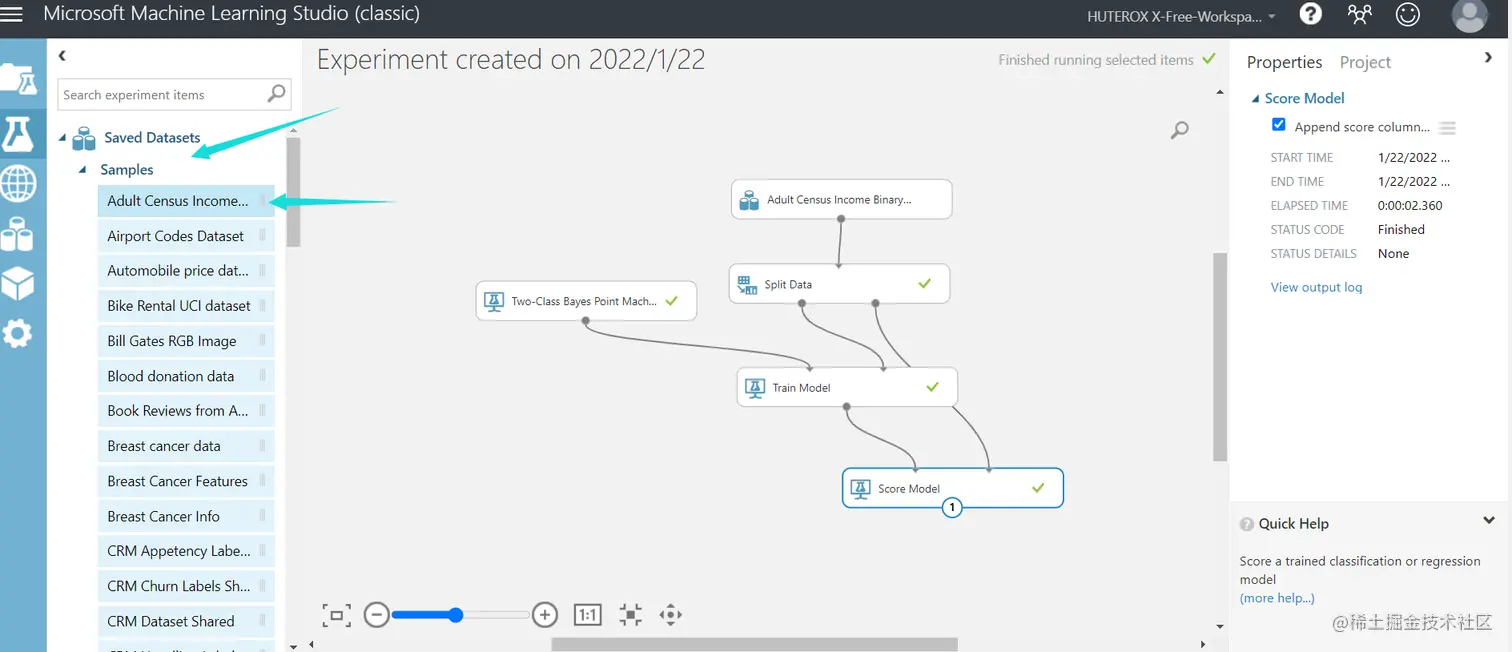The width and height of the screenshot is (1512, 652).
Task: Click the Two-Class Bayes Point Machine icon
Action: 494,301
